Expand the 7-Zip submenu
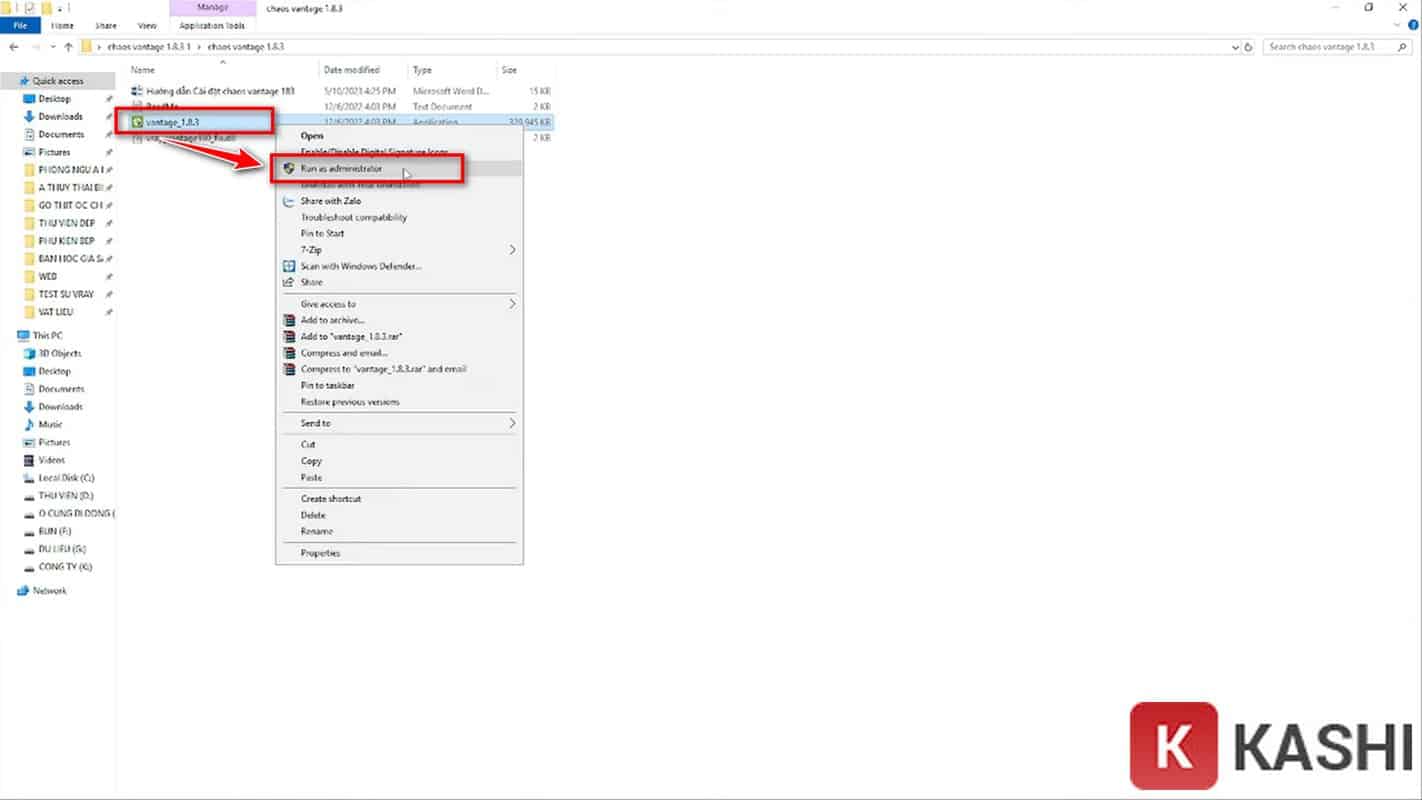The image size is (1422, 800). click(513, 250)
